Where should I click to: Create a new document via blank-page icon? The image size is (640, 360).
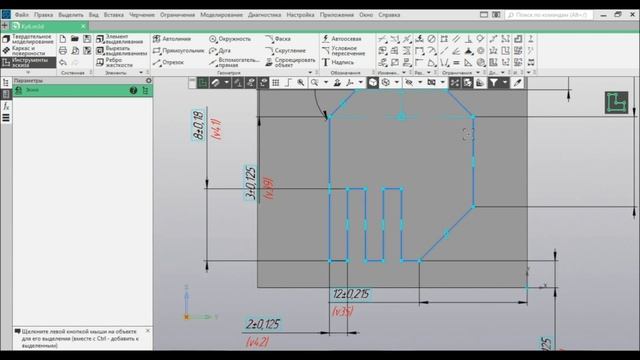coord(62,39)
